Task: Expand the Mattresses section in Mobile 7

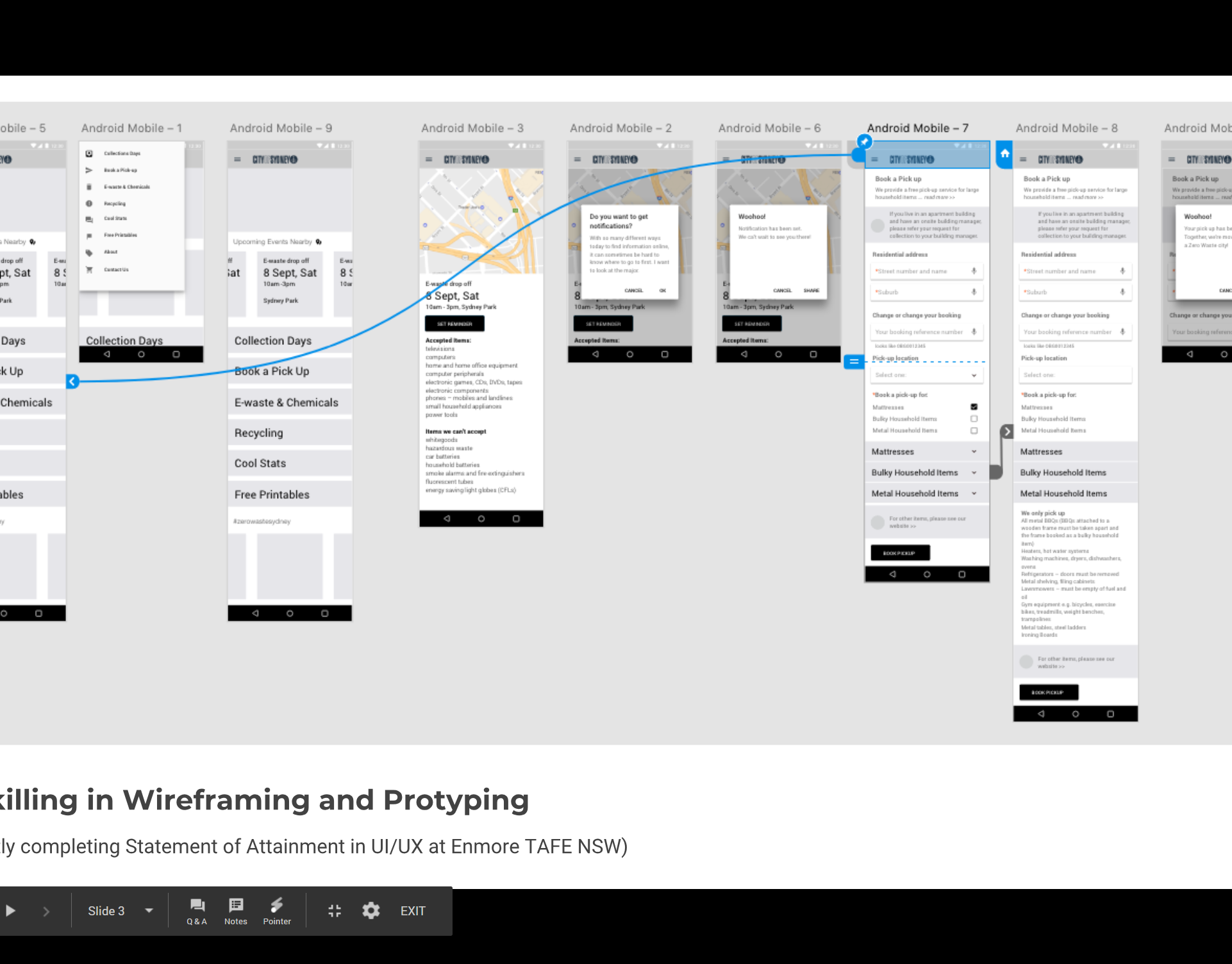Action: click(926, 452)
